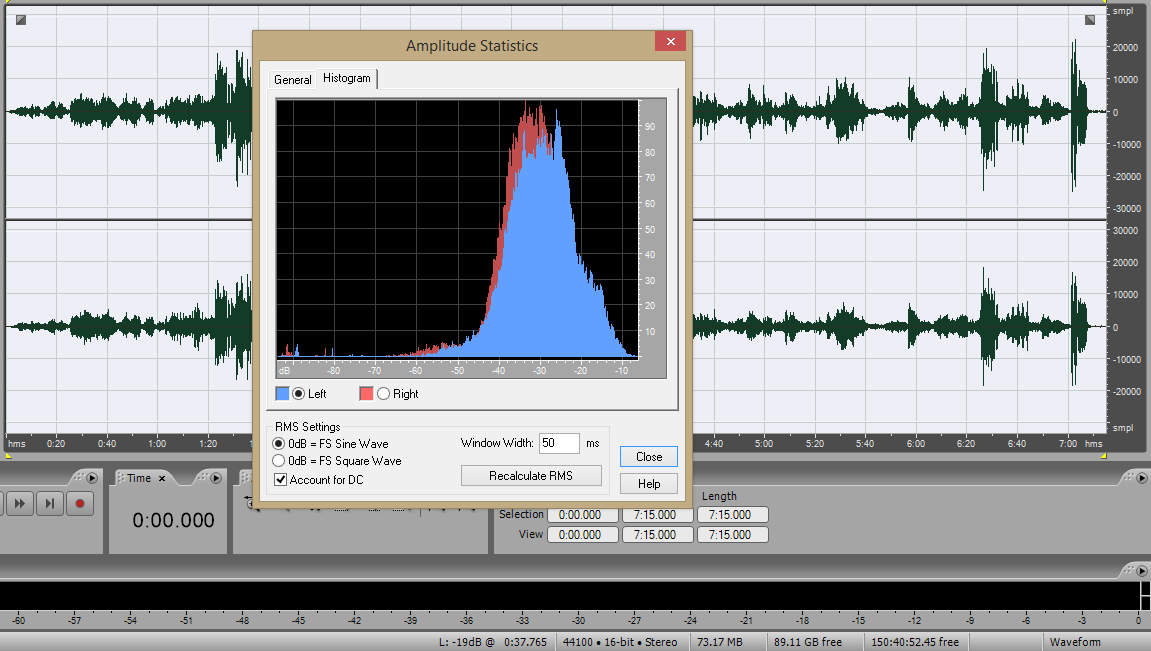Screen dimensions: 1151x651
Task: Switch to the General tab
Action: click(292, 79)
